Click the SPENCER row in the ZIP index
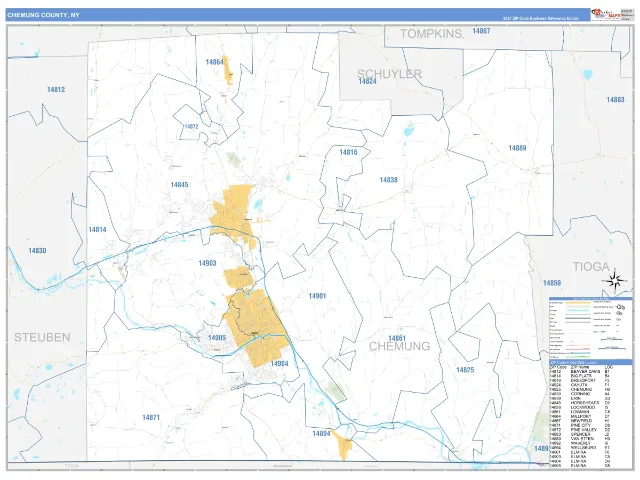The width and height of the screenshot is (640, 480). point(580,434)
